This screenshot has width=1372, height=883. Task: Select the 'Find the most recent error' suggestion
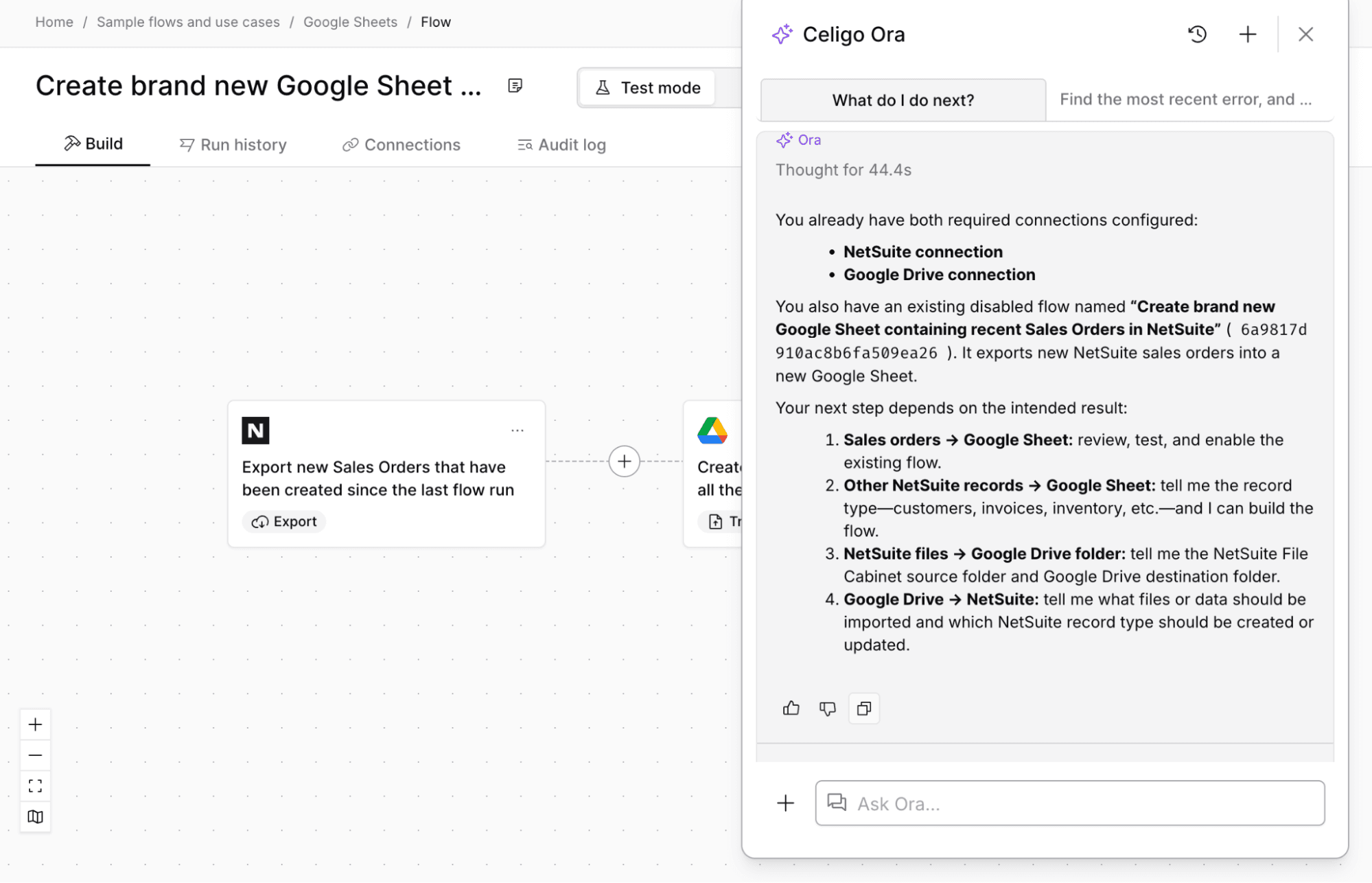1186,100
